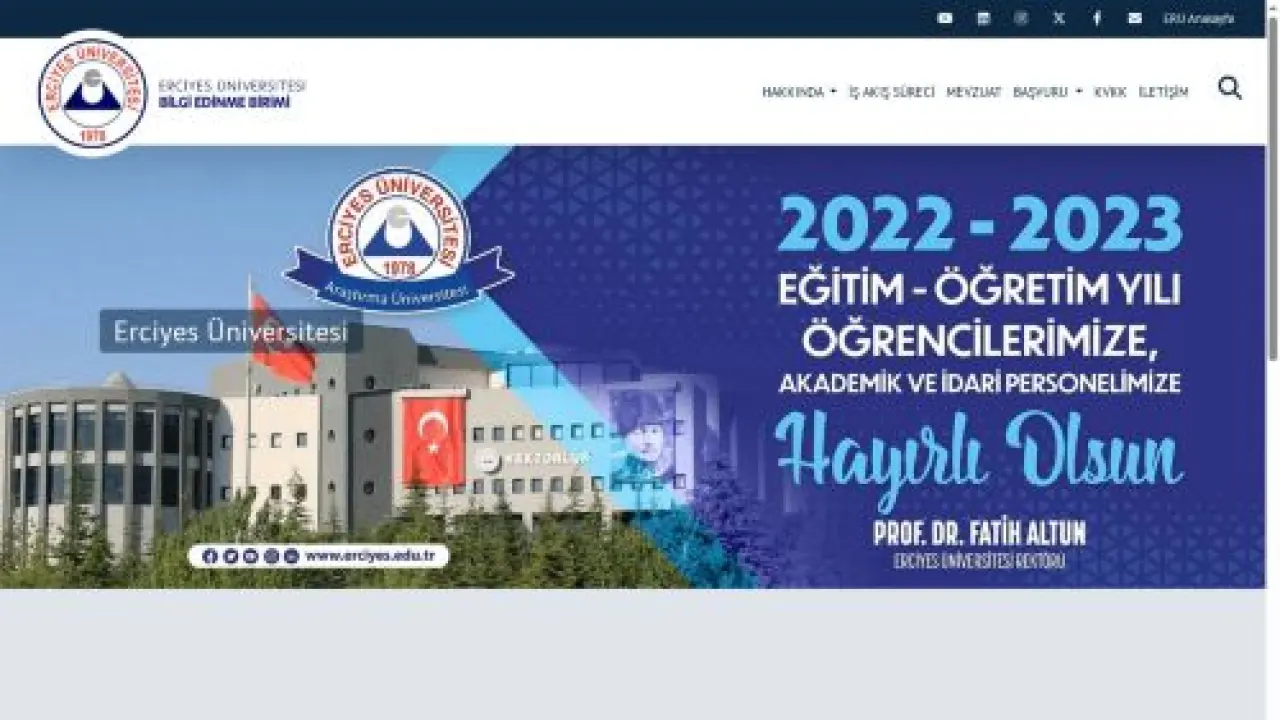
Task: Click the Erciyes Üniversitesi caption on banner
Action: 231,331
